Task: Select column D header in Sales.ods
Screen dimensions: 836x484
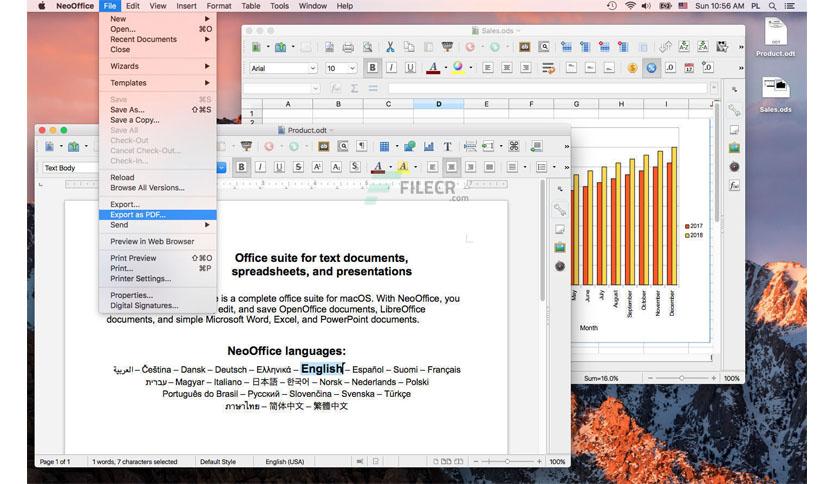Action: tap(438, 104)
